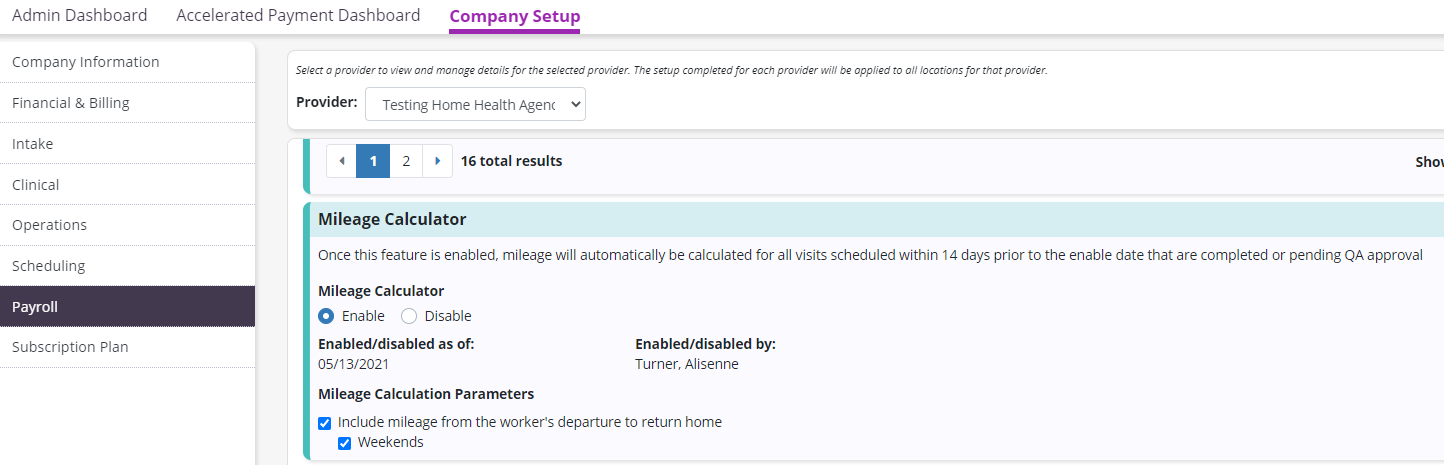Go to next results page arrow
The image size is (1444, 465).
pos(437,161)
